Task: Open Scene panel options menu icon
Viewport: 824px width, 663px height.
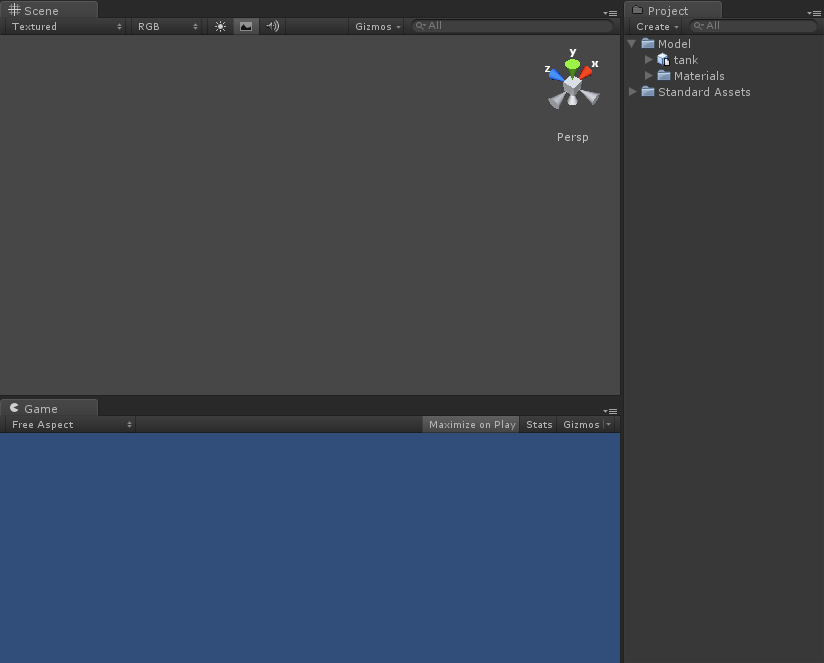Action: click(610, 13)
